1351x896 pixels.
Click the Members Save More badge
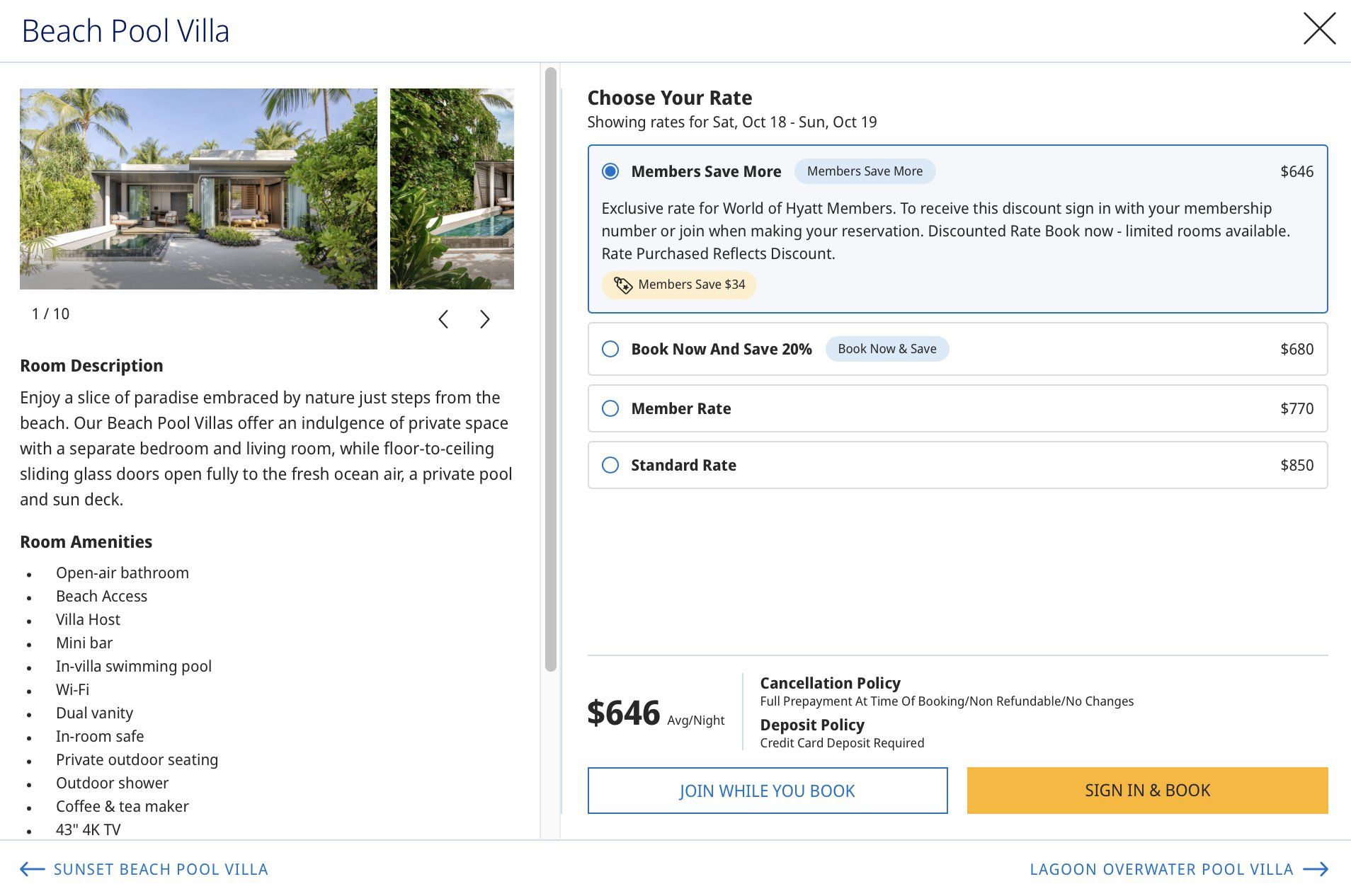[865, 171]
